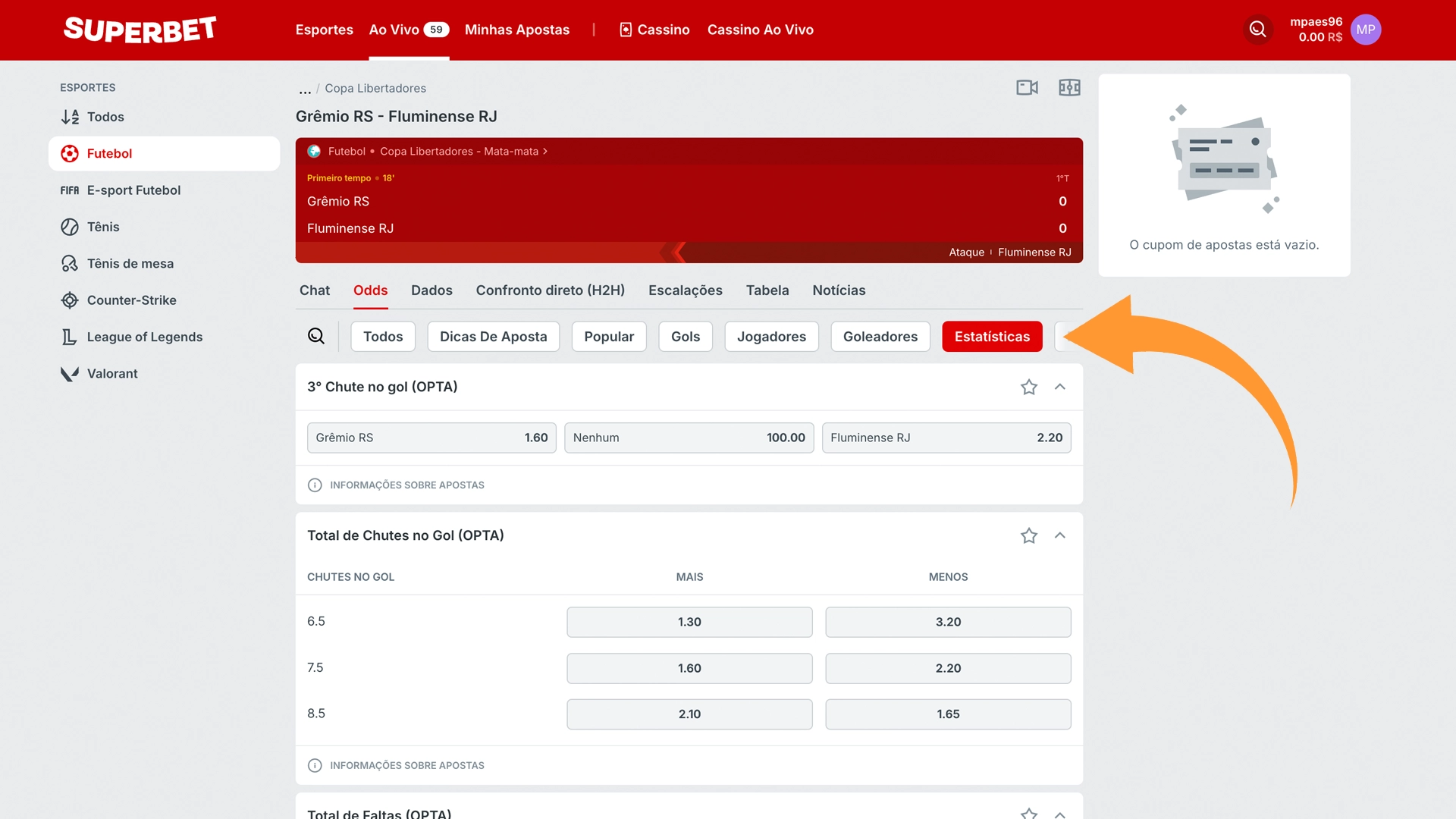Click the globe icon in match header
The image size is (1456, 819).
click(x=314, y=152)
